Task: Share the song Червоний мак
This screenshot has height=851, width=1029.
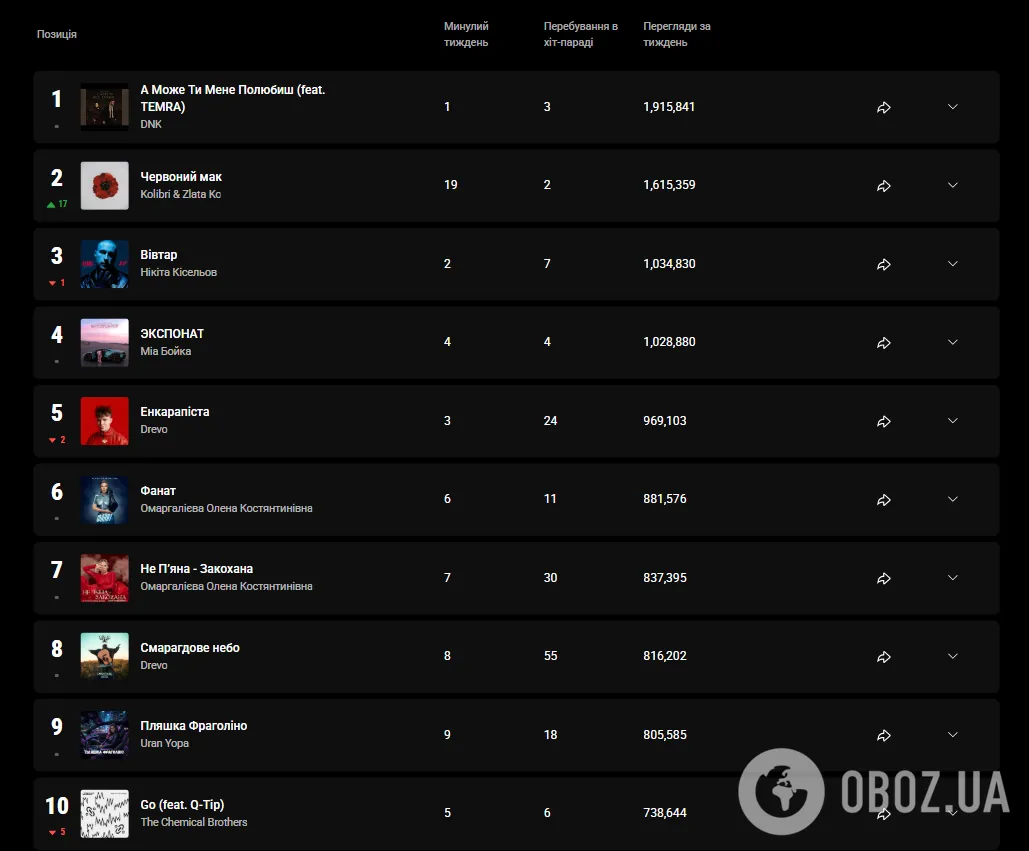Action: 884,186
